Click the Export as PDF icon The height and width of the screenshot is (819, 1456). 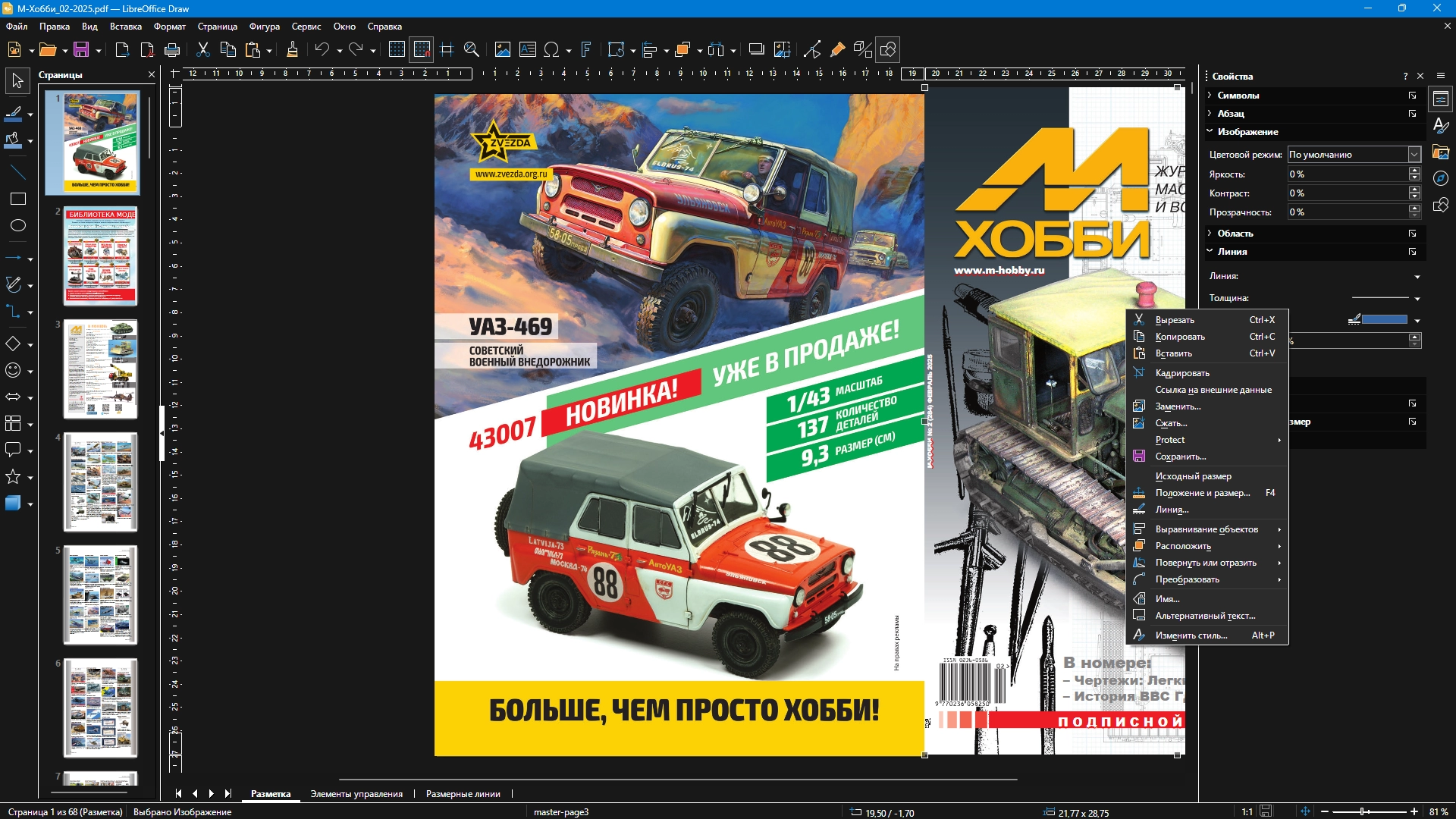tap(147, 50)
